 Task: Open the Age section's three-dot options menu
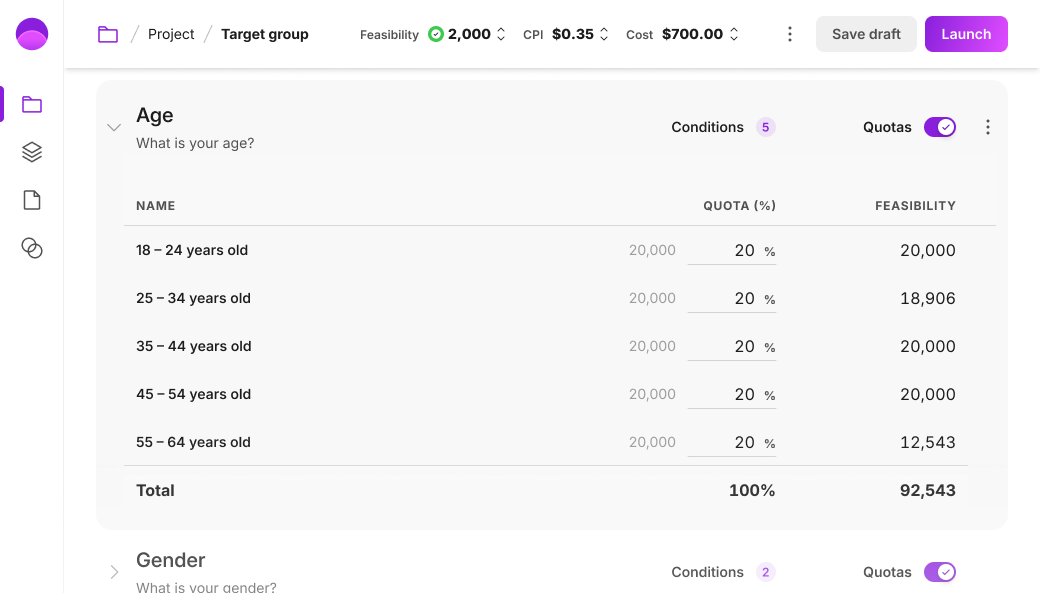[987, 127]
